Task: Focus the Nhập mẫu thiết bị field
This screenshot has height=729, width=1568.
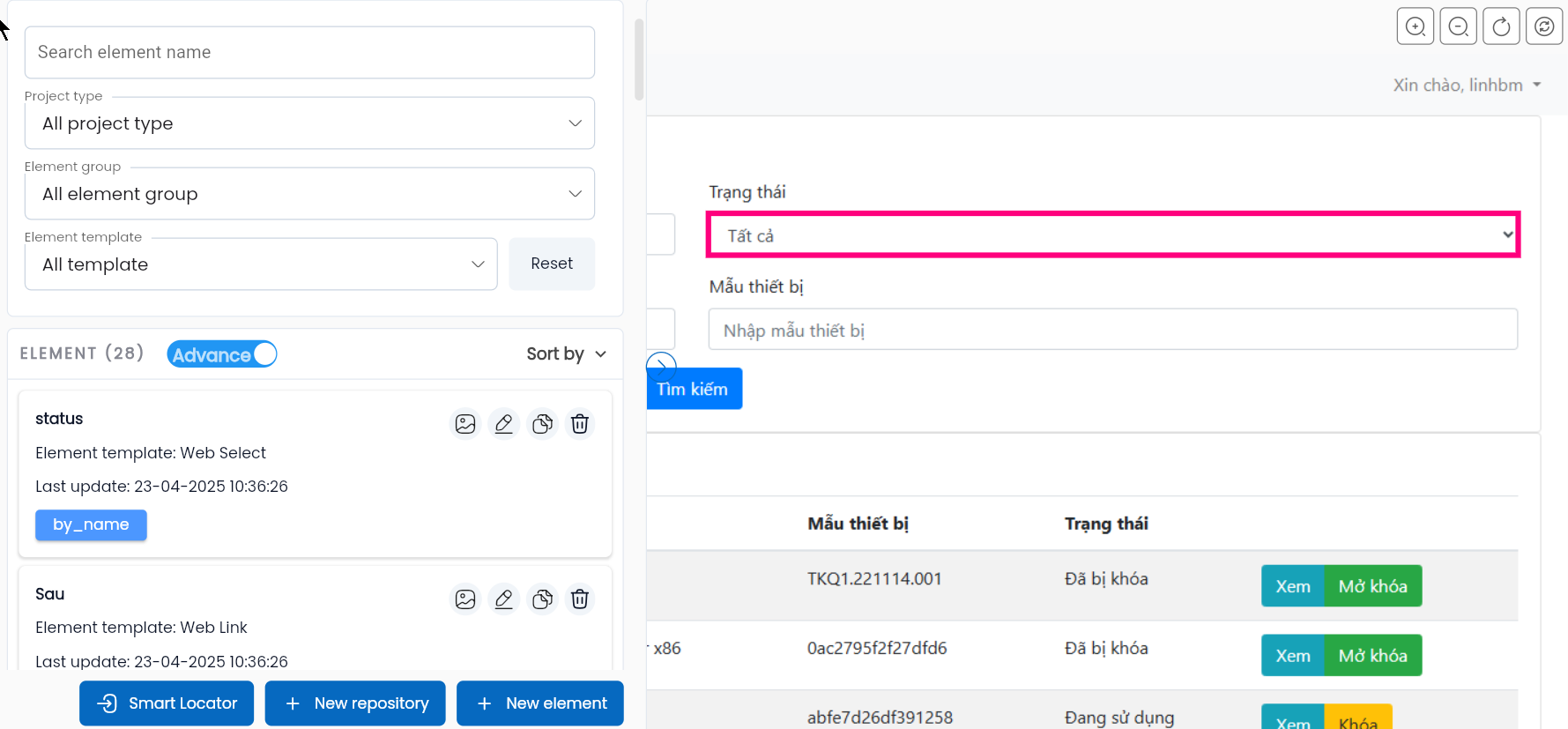Action: coord(1113,330)
